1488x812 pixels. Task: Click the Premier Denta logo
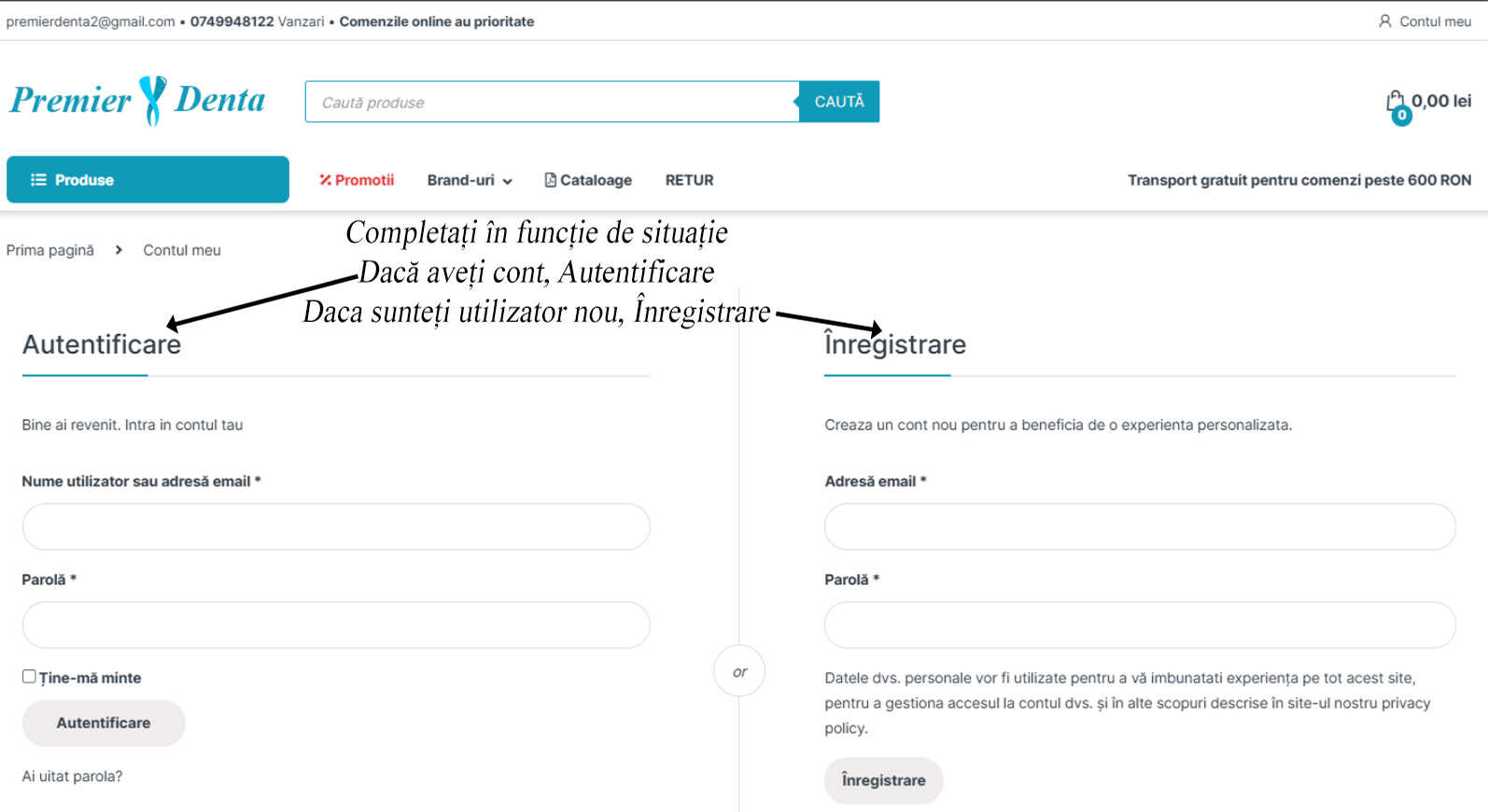(x=138, y=101)
